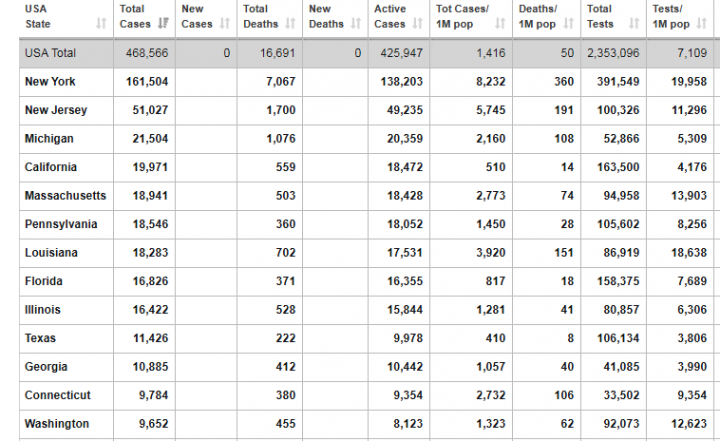The image size is (720, 441).
Task: Open the California state entry
Action: tap(51, 167)
